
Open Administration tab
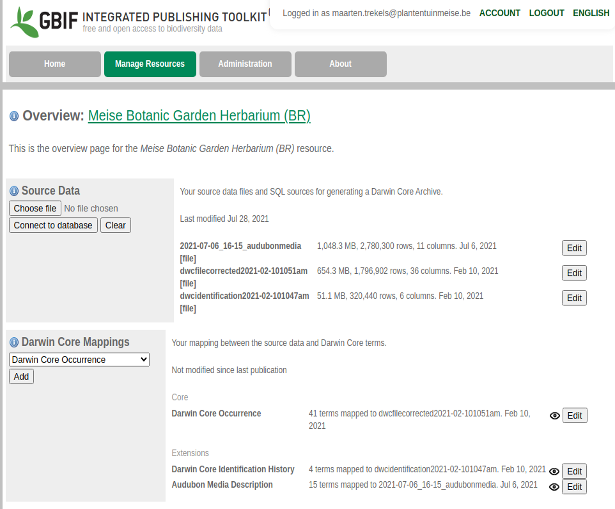(x=245, y=64)
